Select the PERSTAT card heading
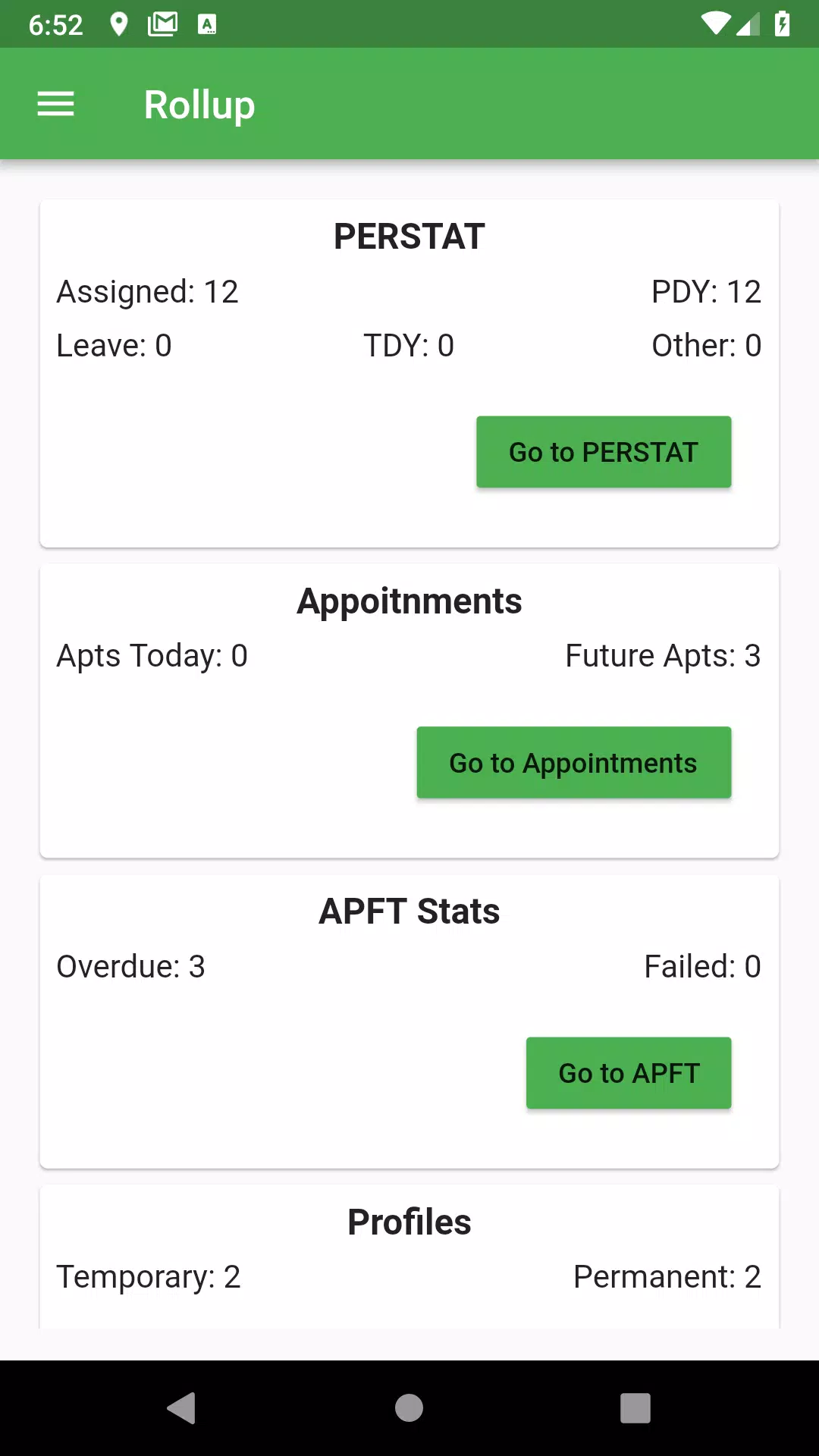The width and height of the screenshot is (819, 1456). point(409,237)
